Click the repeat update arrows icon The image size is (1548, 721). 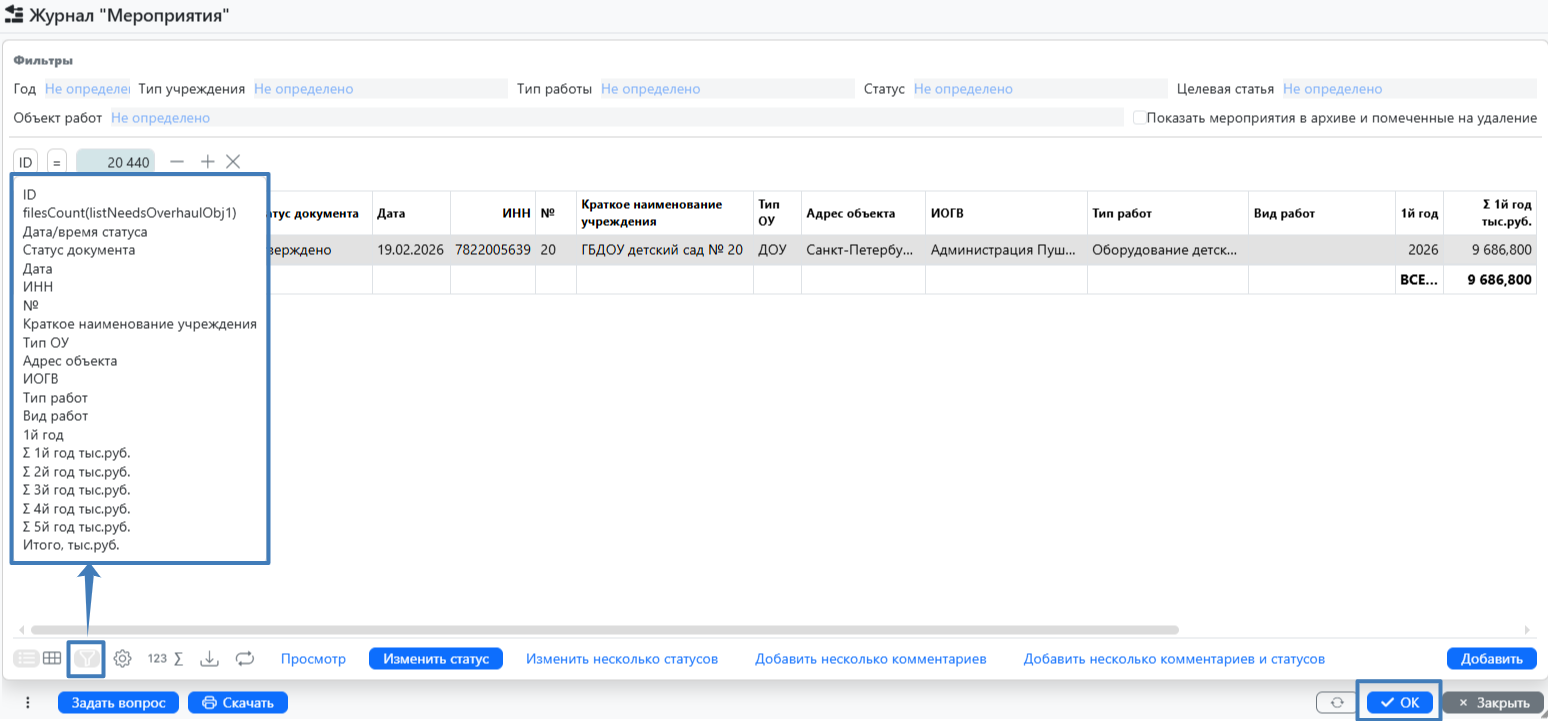245,659
